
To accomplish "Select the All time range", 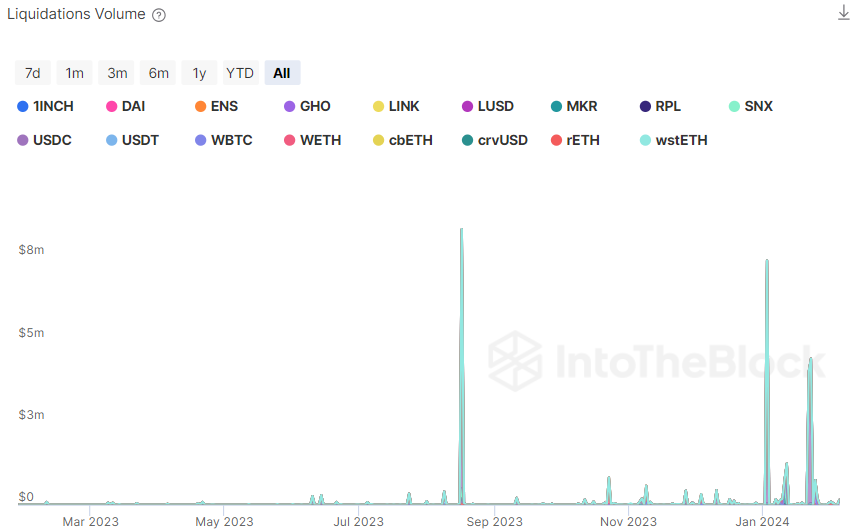I will [282, 73].
